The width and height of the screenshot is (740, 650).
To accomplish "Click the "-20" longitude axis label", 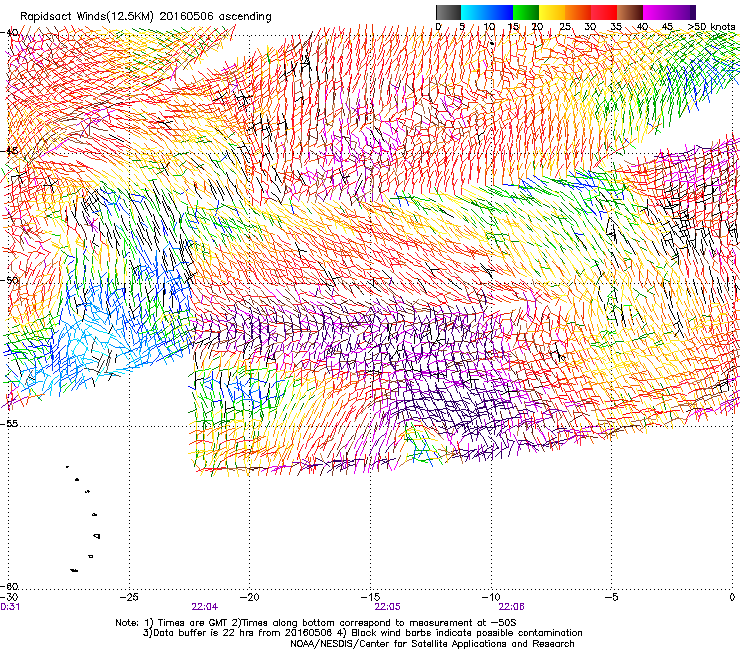I will coord(250,597).
